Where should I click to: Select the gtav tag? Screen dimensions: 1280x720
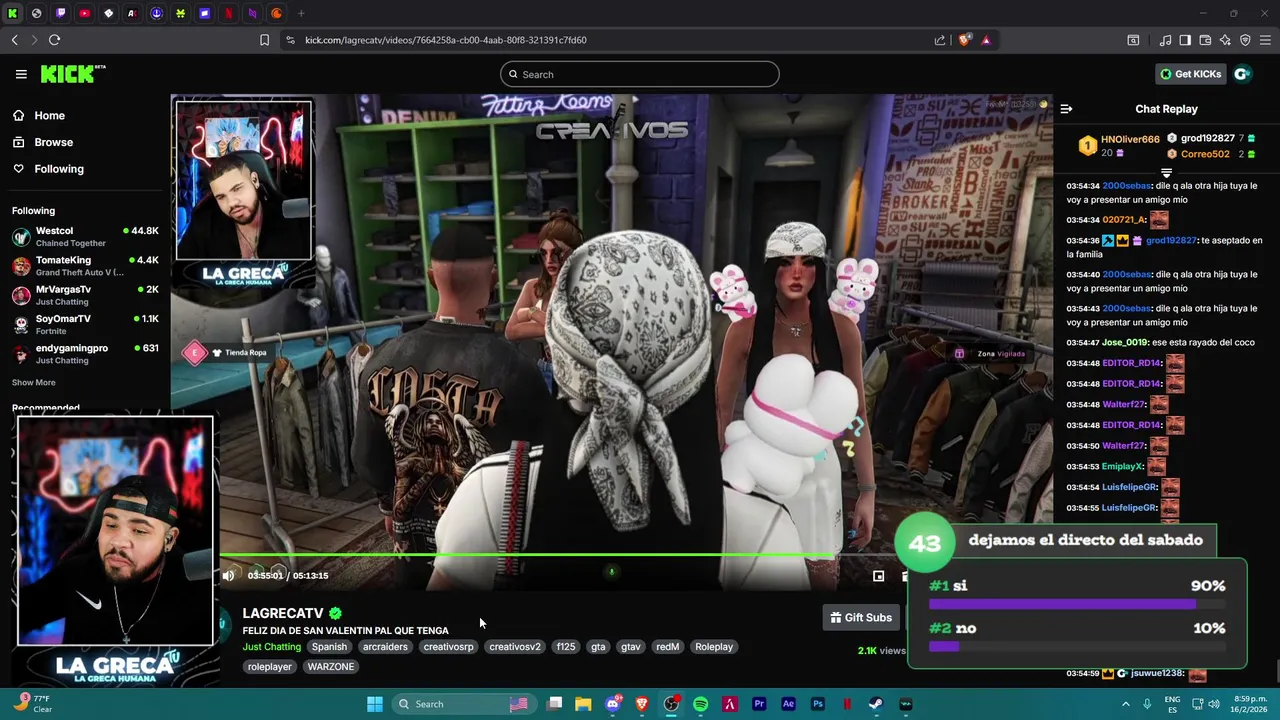pos(630,647)
